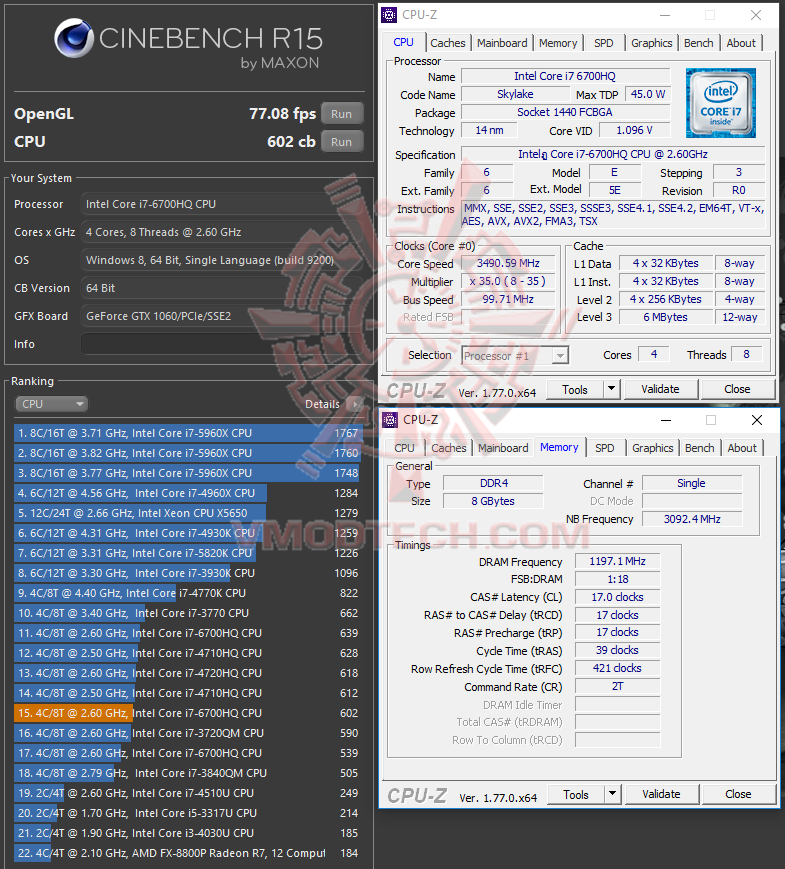The height and width of the screenshot is (869, 785).
Task: Click Tools button in top CPU-Z window
Action: (x=575, y=389)
